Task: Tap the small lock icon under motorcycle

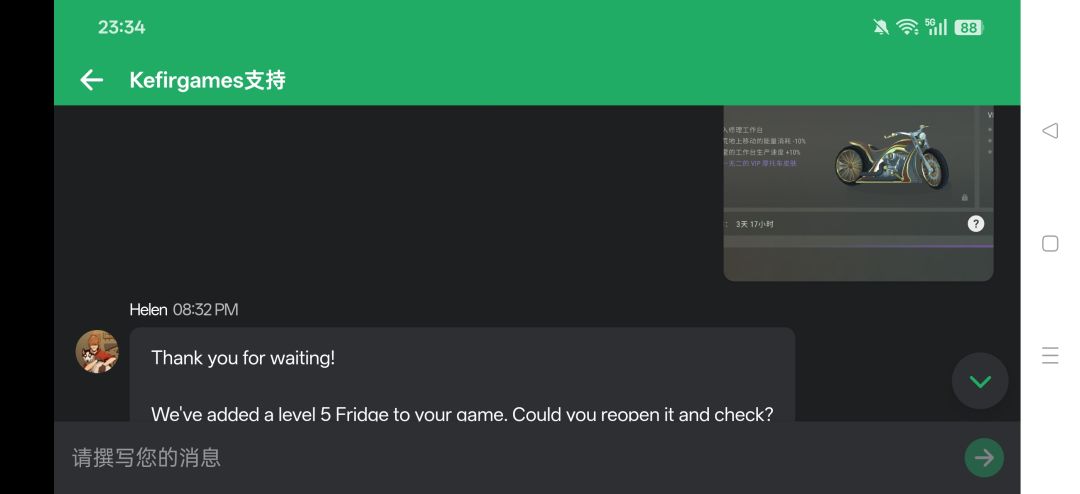Action: point(964,198)
